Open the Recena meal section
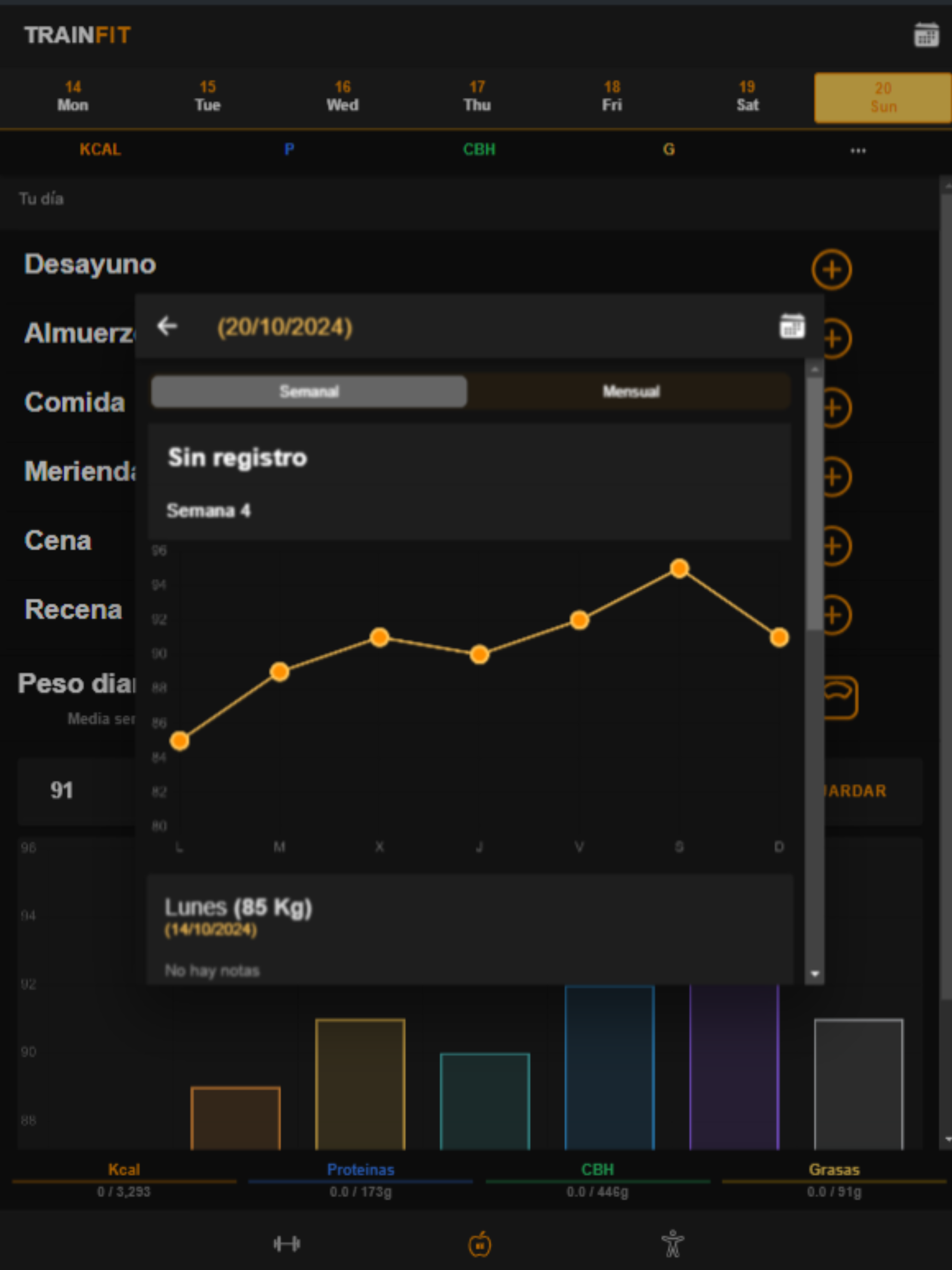This screenshot has height=1270, width=952. click(73, 609)
